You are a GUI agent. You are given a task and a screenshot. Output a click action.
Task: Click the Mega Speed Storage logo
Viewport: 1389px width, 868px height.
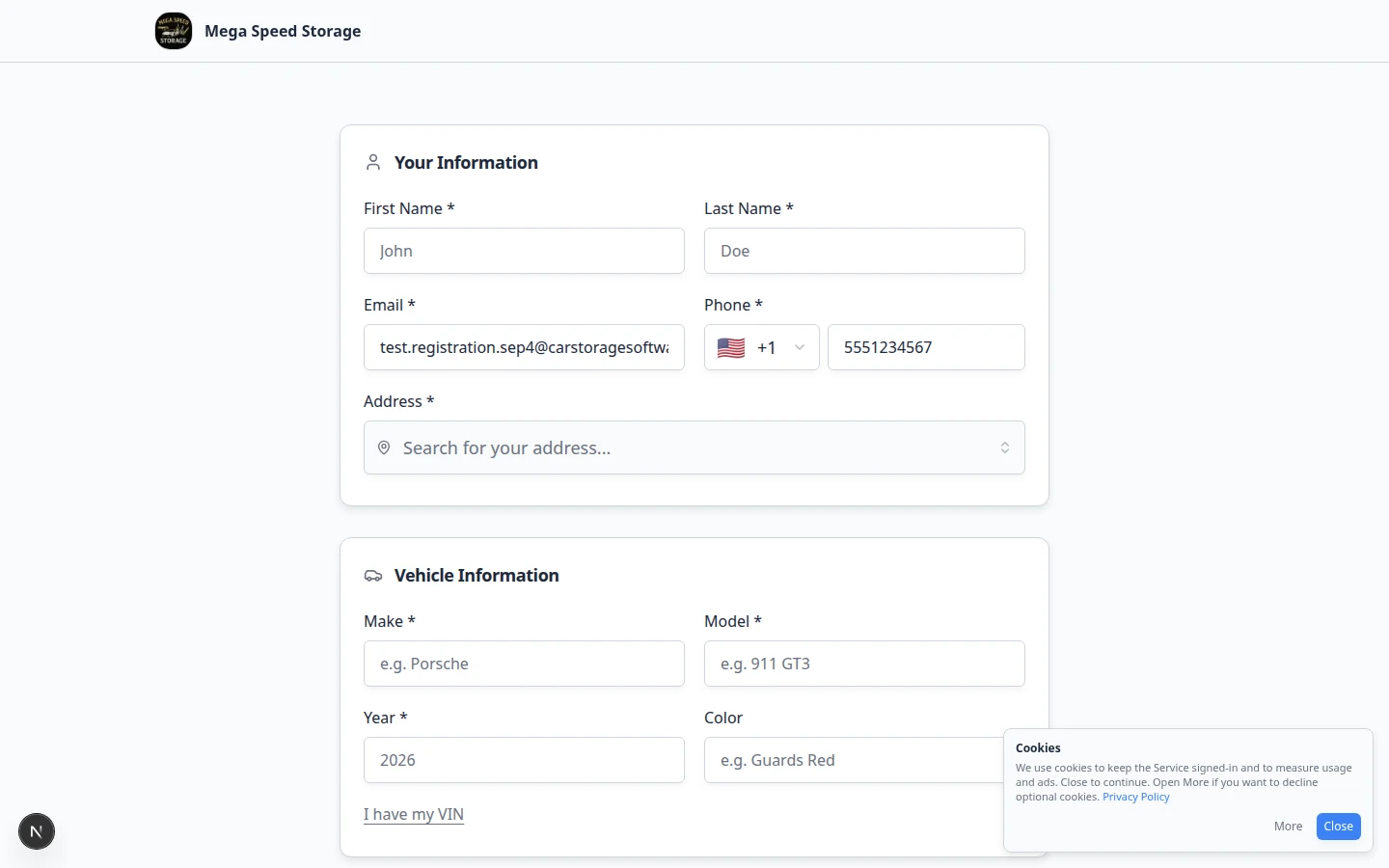tap(174, 31)
